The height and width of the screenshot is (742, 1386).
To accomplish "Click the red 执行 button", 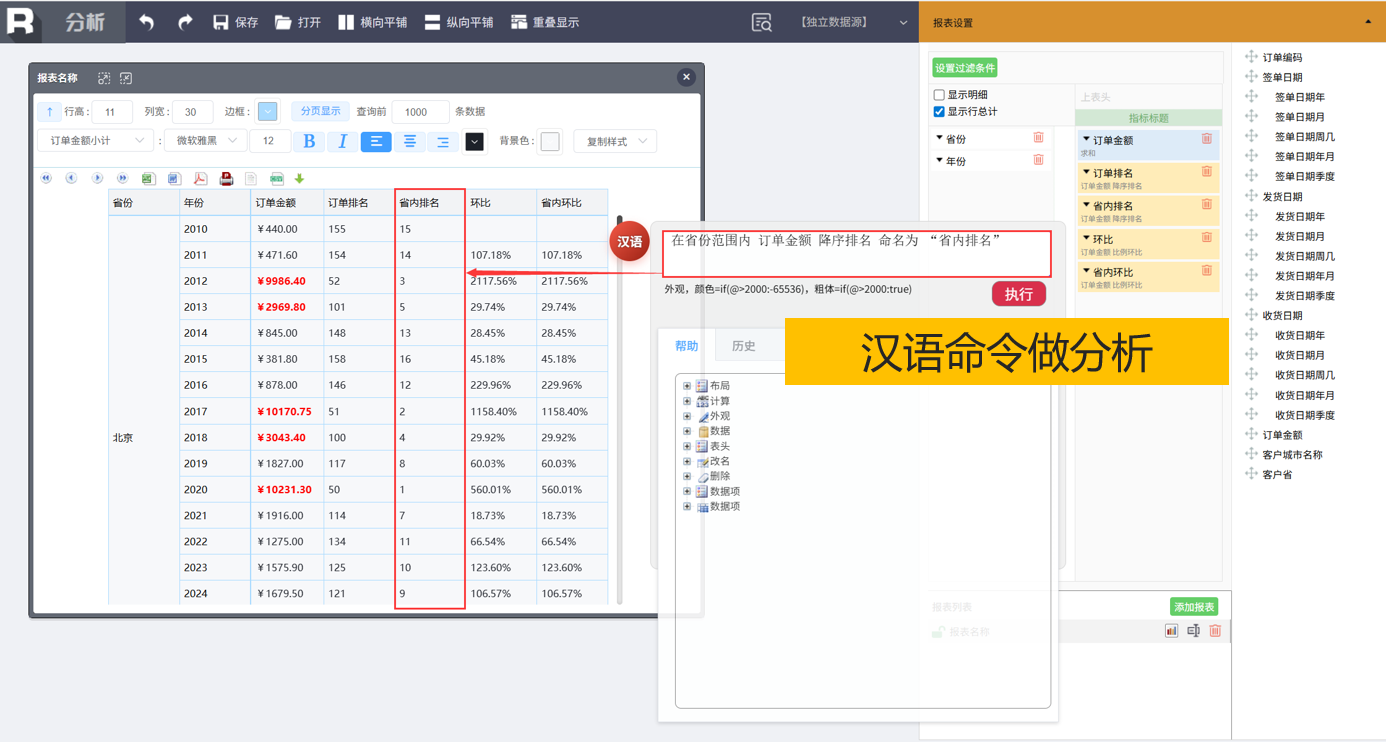I will tap(1018, 294).
